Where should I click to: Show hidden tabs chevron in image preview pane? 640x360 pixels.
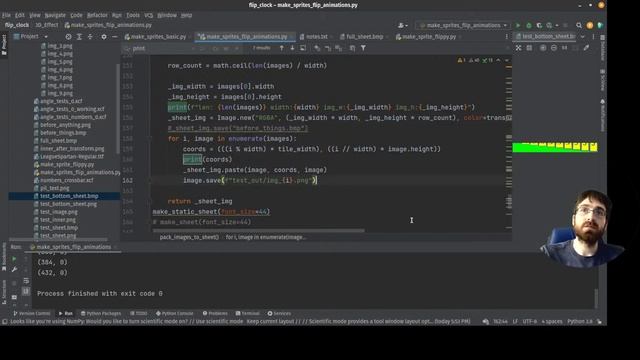[x=582, y=37]
